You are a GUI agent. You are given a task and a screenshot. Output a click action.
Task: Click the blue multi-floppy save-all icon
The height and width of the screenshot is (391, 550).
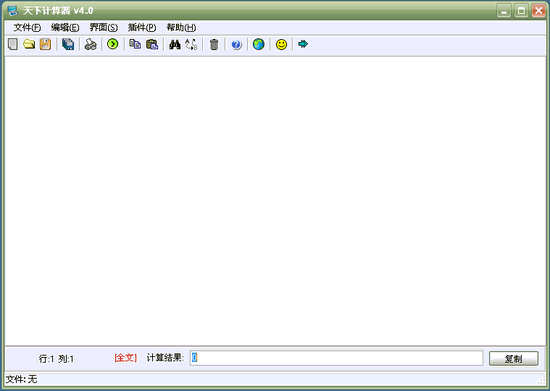68,44
